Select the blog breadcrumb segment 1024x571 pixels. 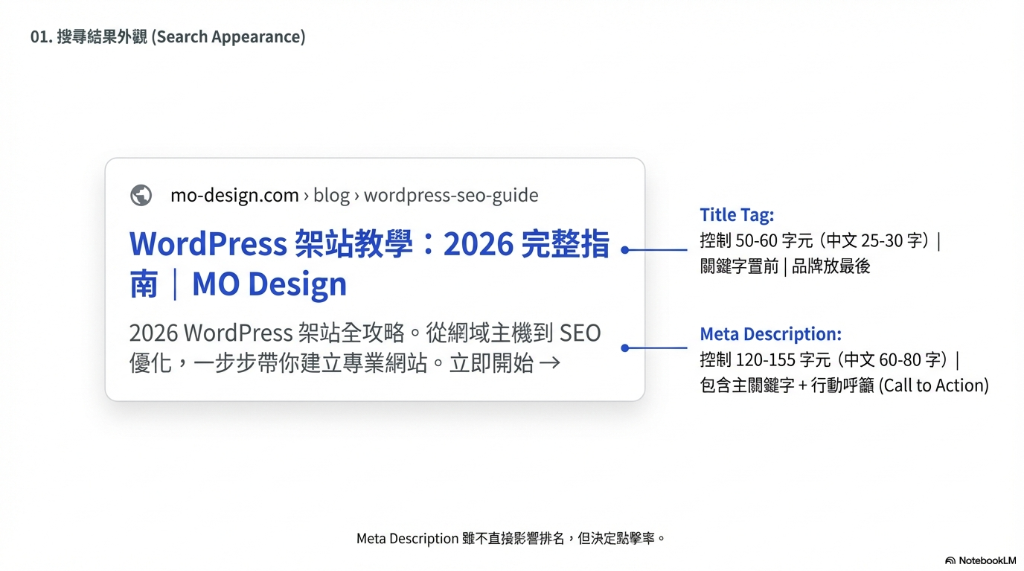pos(331,195)
